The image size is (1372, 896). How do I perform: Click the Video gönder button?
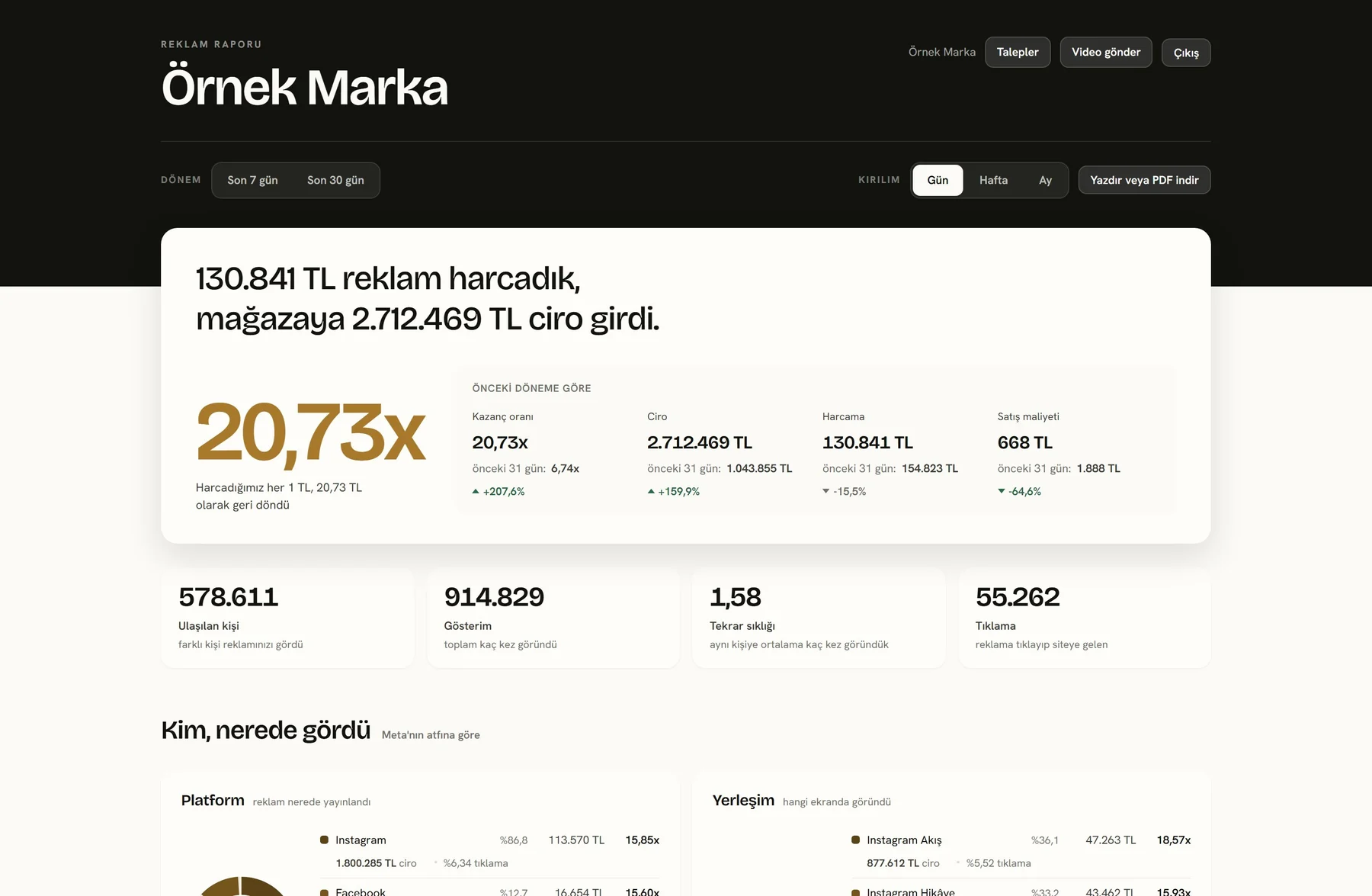pos(1106,52)
